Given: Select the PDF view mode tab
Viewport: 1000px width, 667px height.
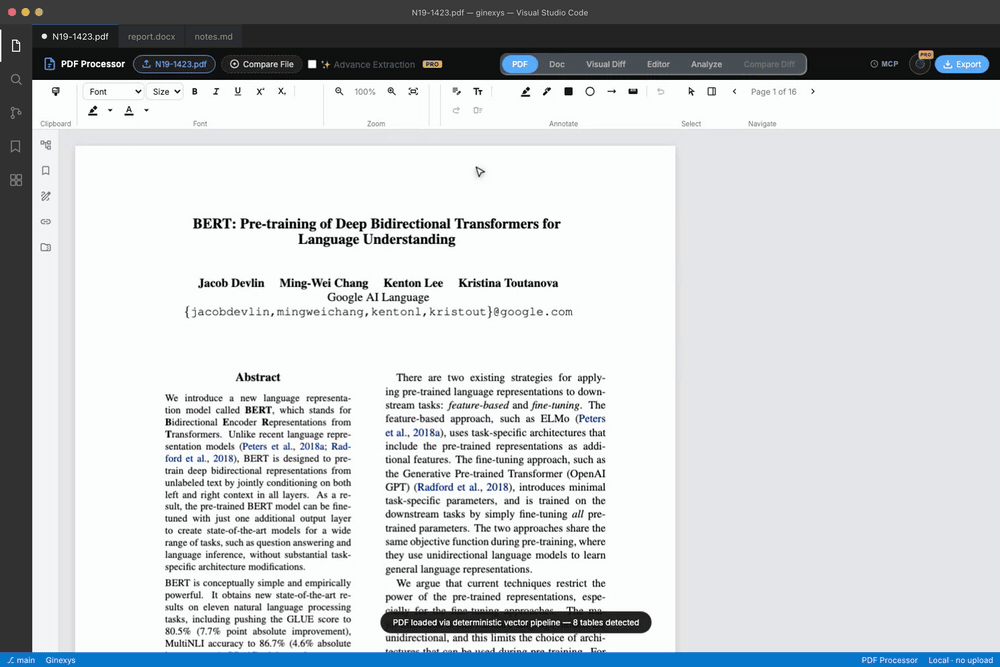Looking at the screenshot, I should [x=520, y=64].
